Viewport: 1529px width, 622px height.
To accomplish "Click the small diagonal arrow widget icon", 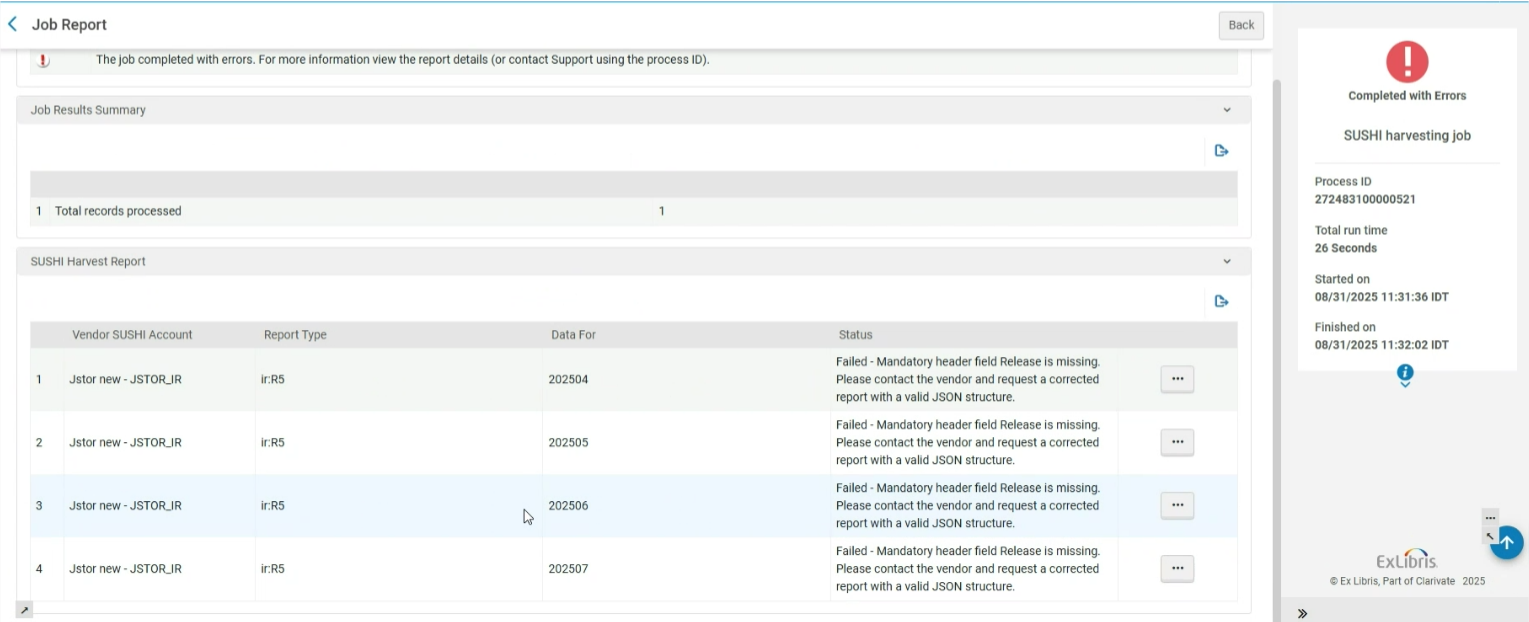I will click(1489, 535).
